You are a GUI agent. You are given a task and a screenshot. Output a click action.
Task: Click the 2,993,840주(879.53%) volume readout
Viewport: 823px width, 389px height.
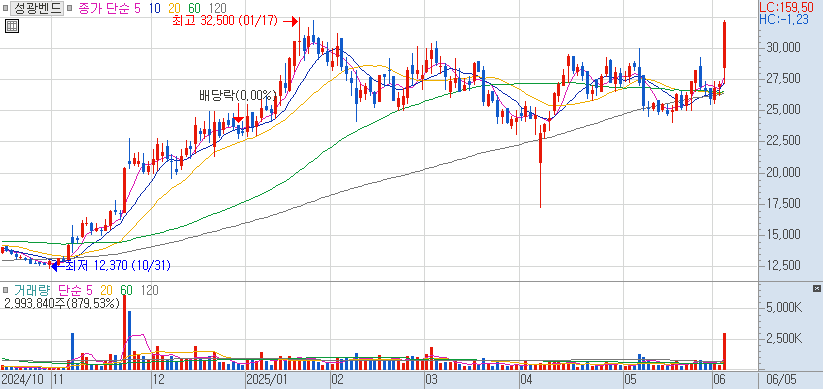(62, 303)
